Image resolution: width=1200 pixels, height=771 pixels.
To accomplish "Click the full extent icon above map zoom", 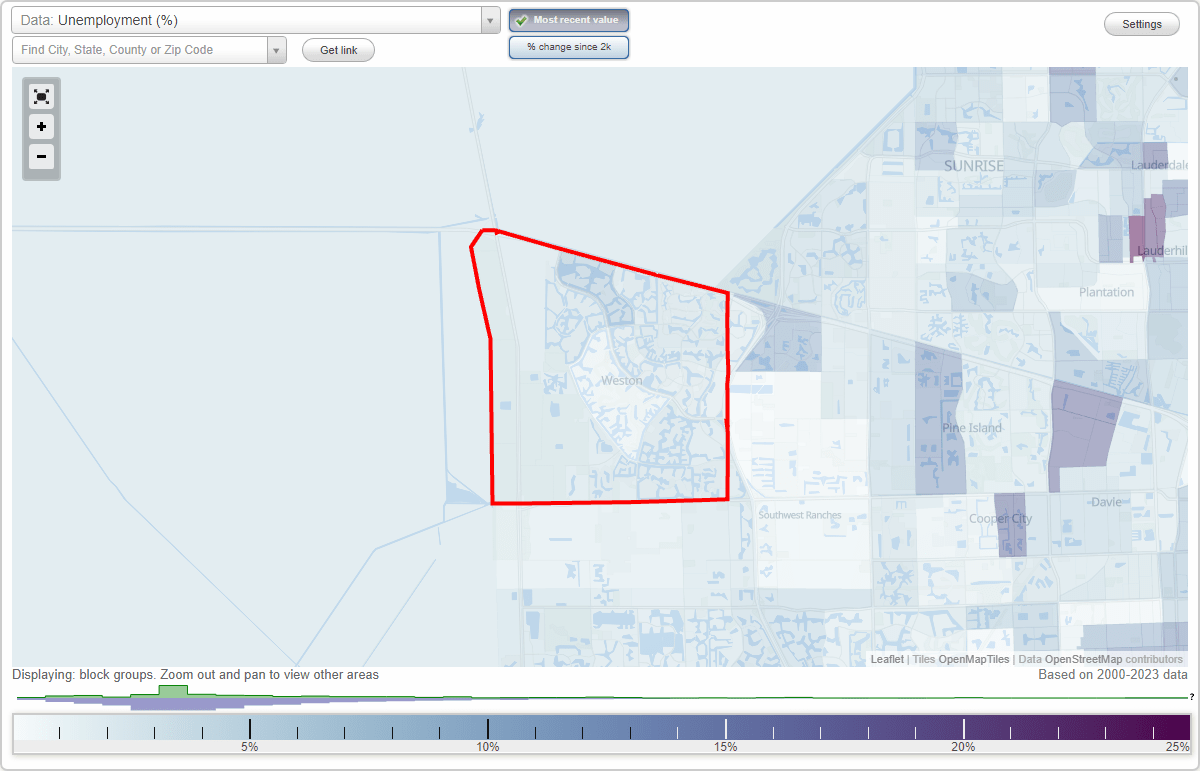I will click(x=41, y=96).
